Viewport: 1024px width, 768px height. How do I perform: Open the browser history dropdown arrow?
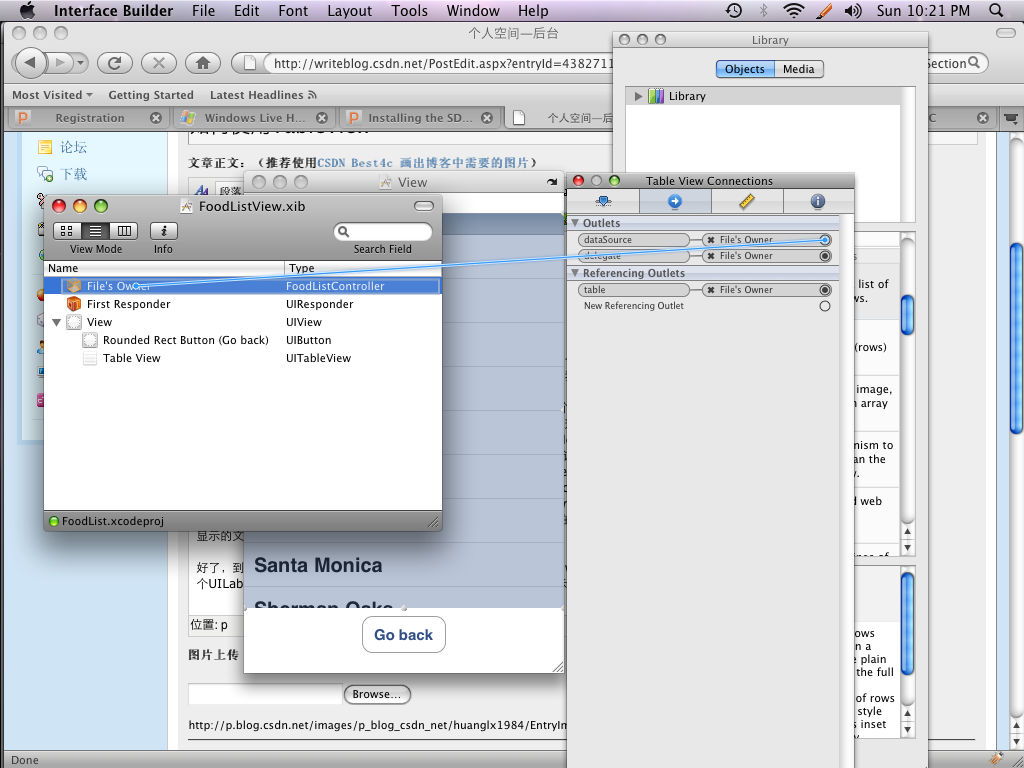tap(80, 63)
